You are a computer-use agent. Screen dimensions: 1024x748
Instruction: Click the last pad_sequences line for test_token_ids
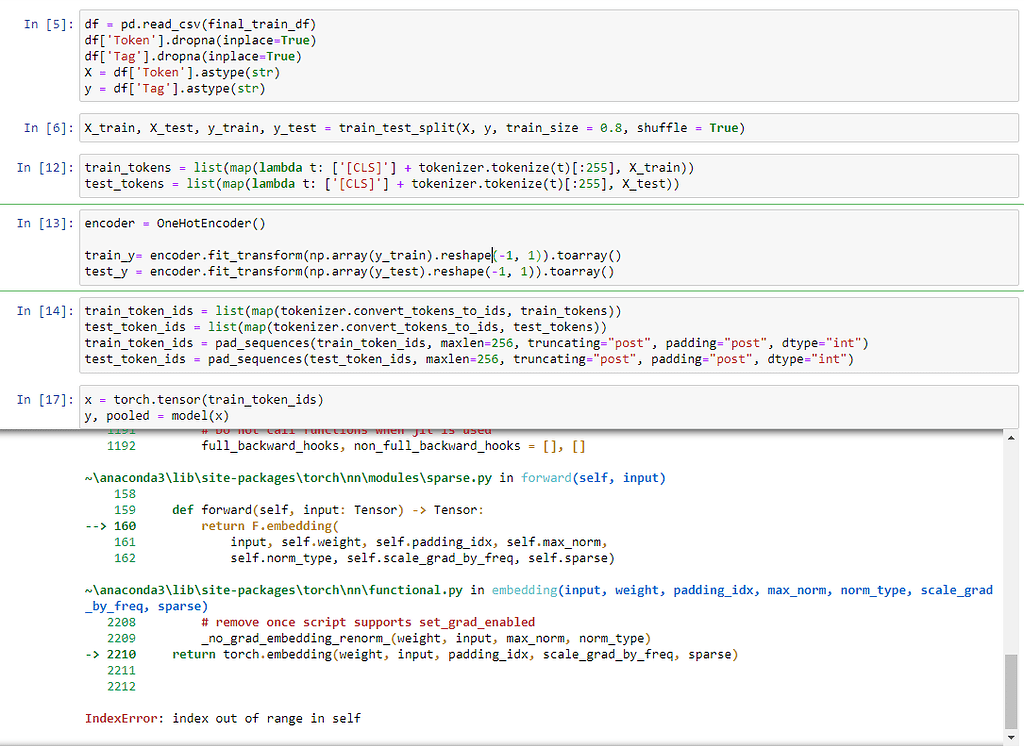(x=469, y=360)
